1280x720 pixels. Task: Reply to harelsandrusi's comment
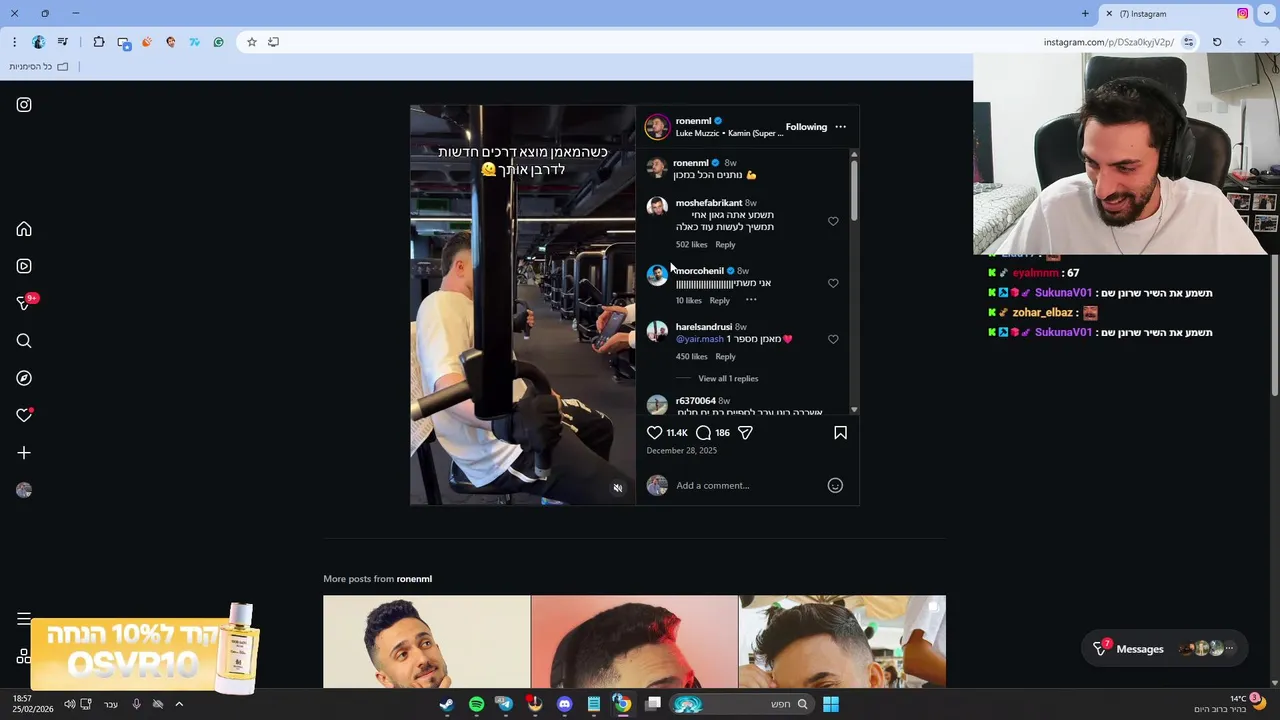[x=725, y=356]
